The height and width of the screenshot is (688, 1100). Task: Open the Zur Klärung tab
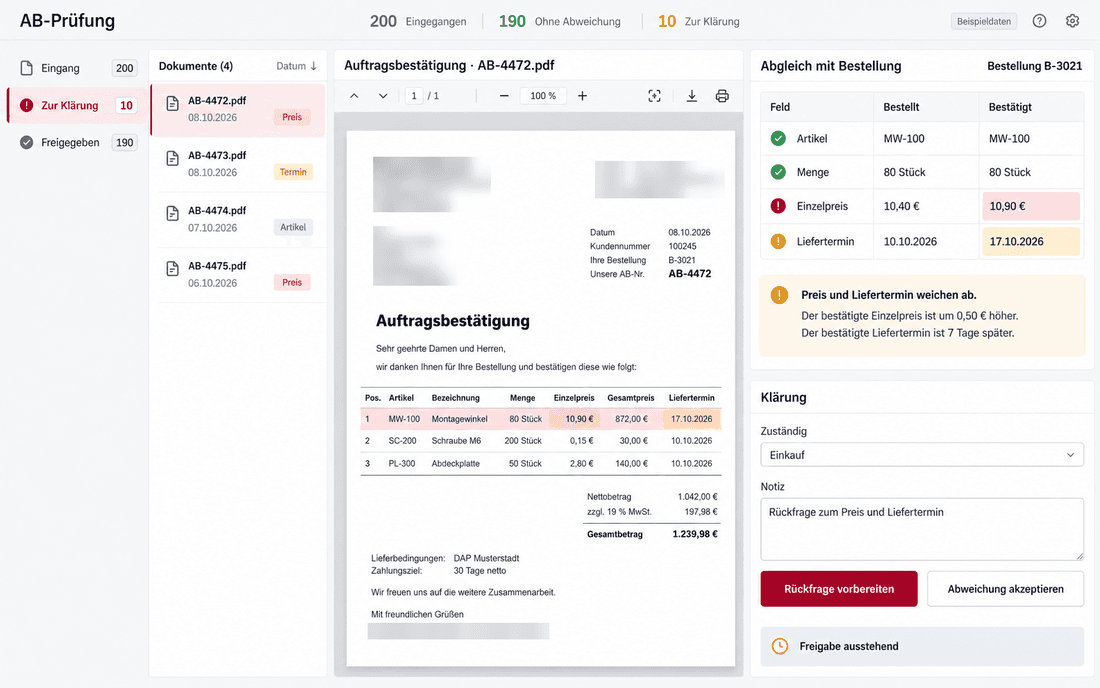coord(77,105)
